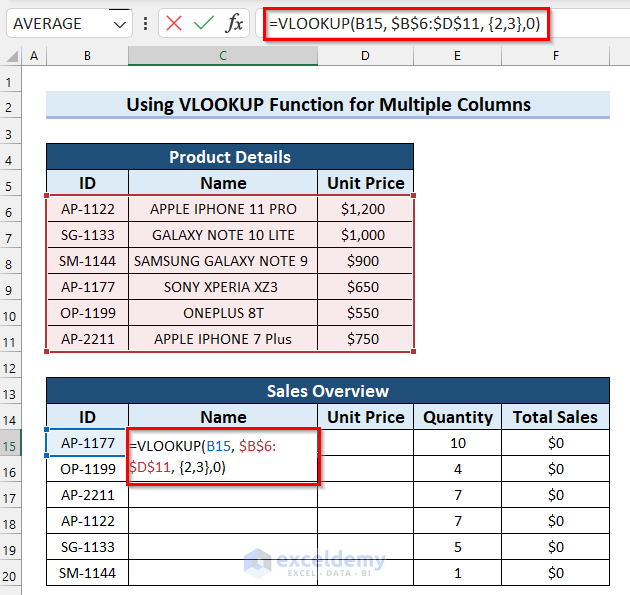This screenshot has width=630, height=595.
Task: Click the Name header in Product Details
Action: [223, 183]
